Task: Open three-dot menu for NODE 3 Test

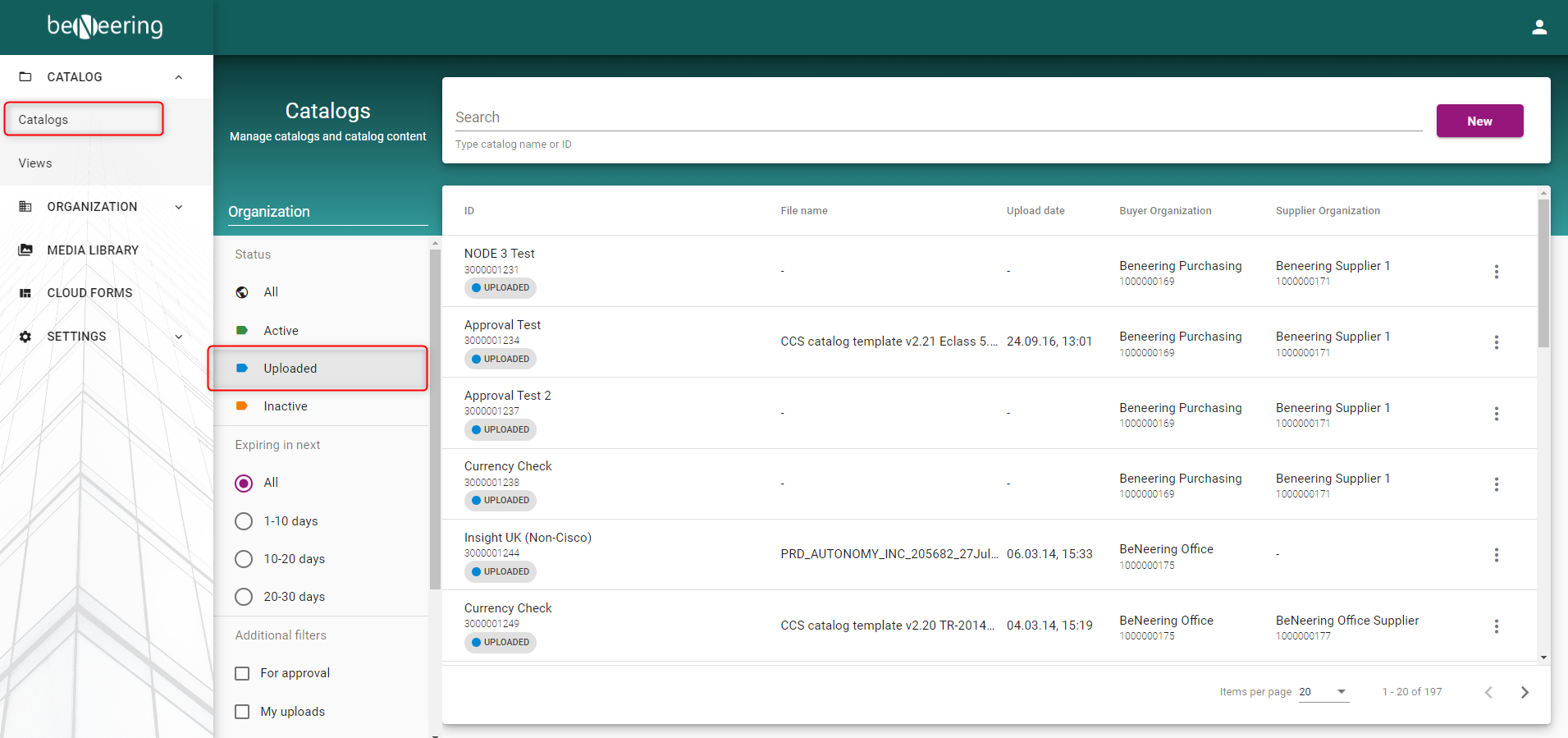Action: pyautogui.click(x=1496, y=272)
